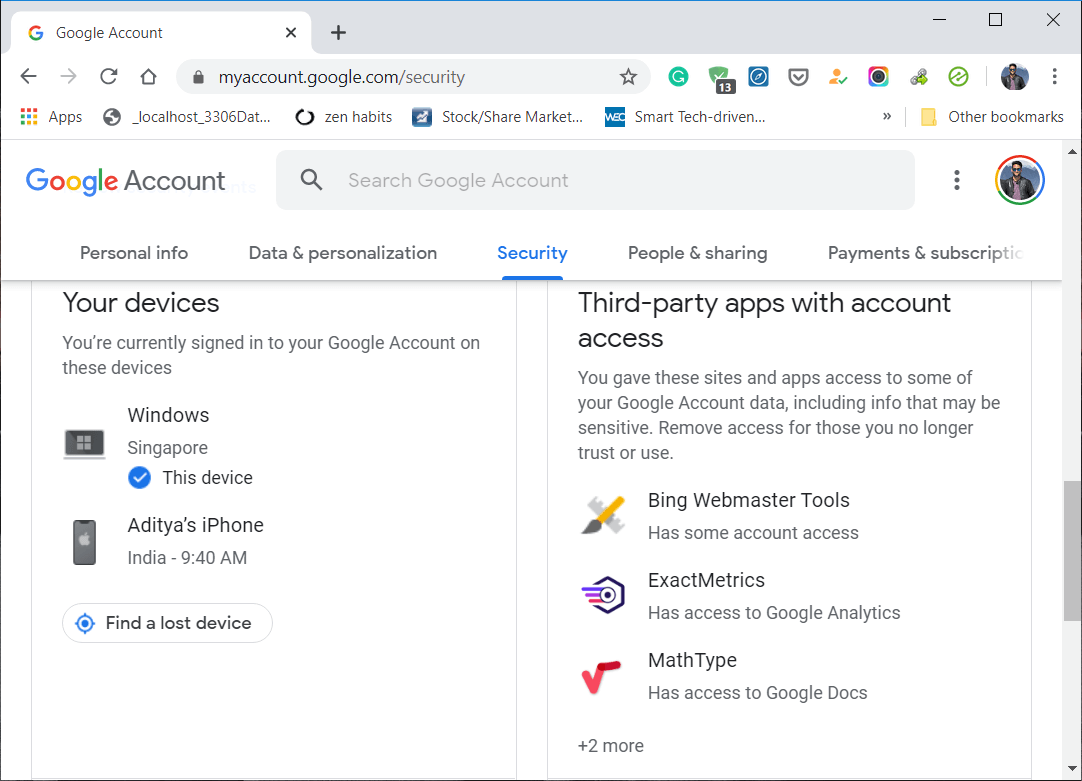This screenshot has height=781, width=1082.
Task: Select the Windows device icon
Action: click(84, 443)
